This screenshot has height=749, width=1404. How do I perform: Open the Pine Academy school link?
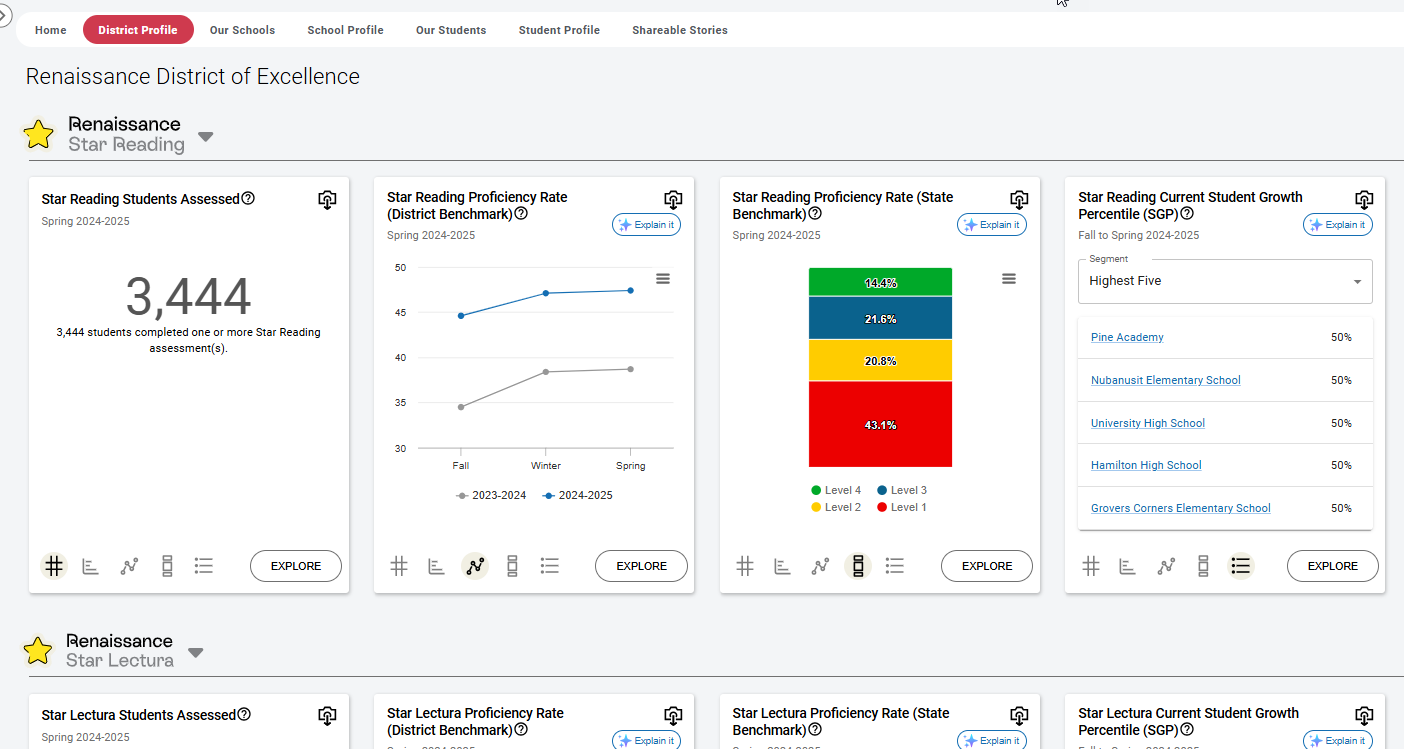(1127, 337)
